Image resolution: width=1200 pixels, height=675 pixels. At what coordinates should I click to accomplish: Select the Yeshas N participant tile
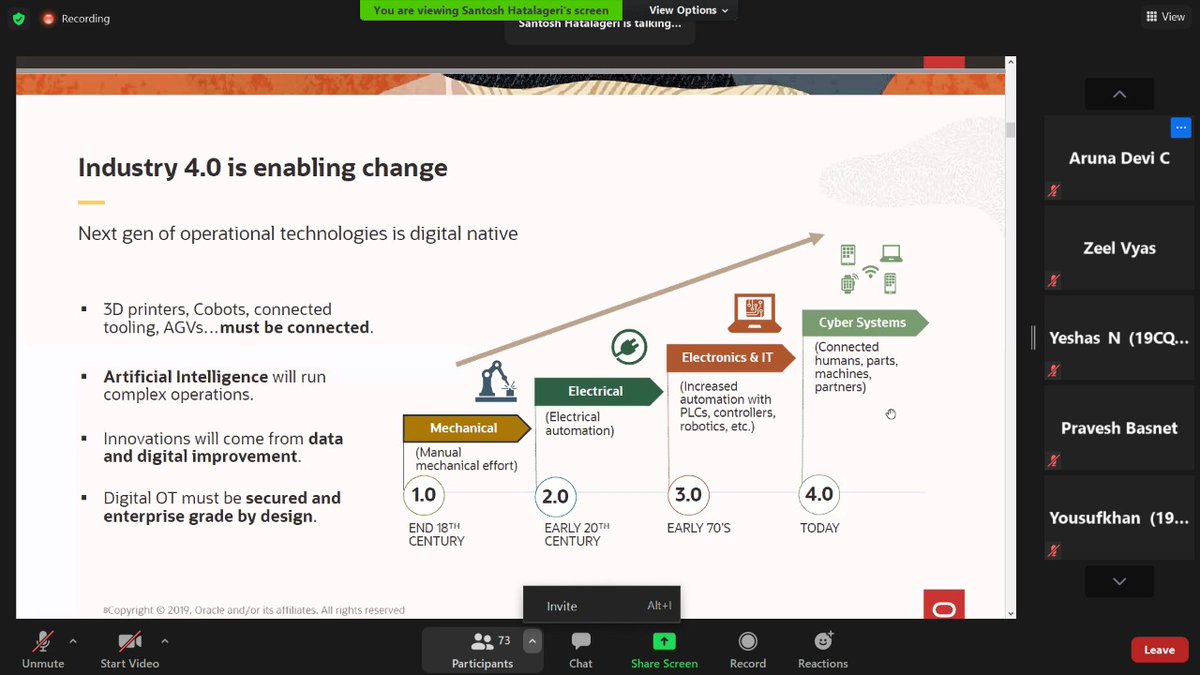(1119, 338)
